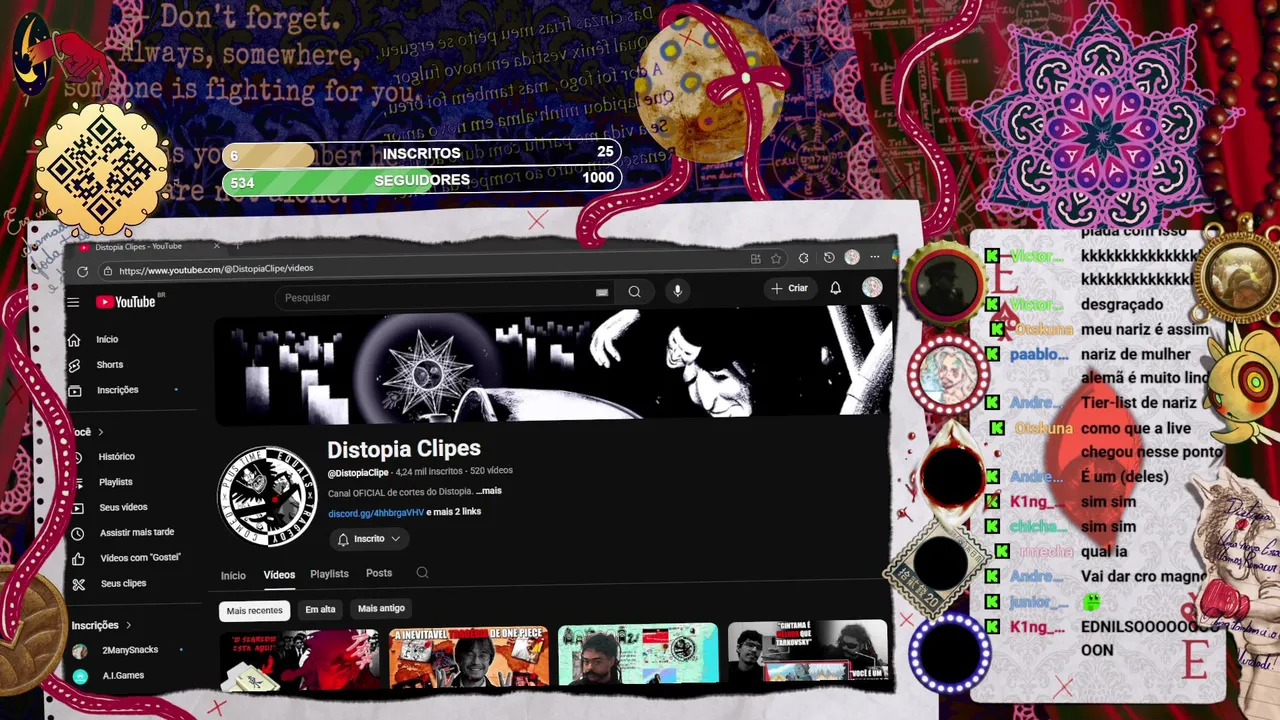Viewport: 1280px width, 720px height.
Task: Expand the channel description with ...mais
Action: (488, 491)
